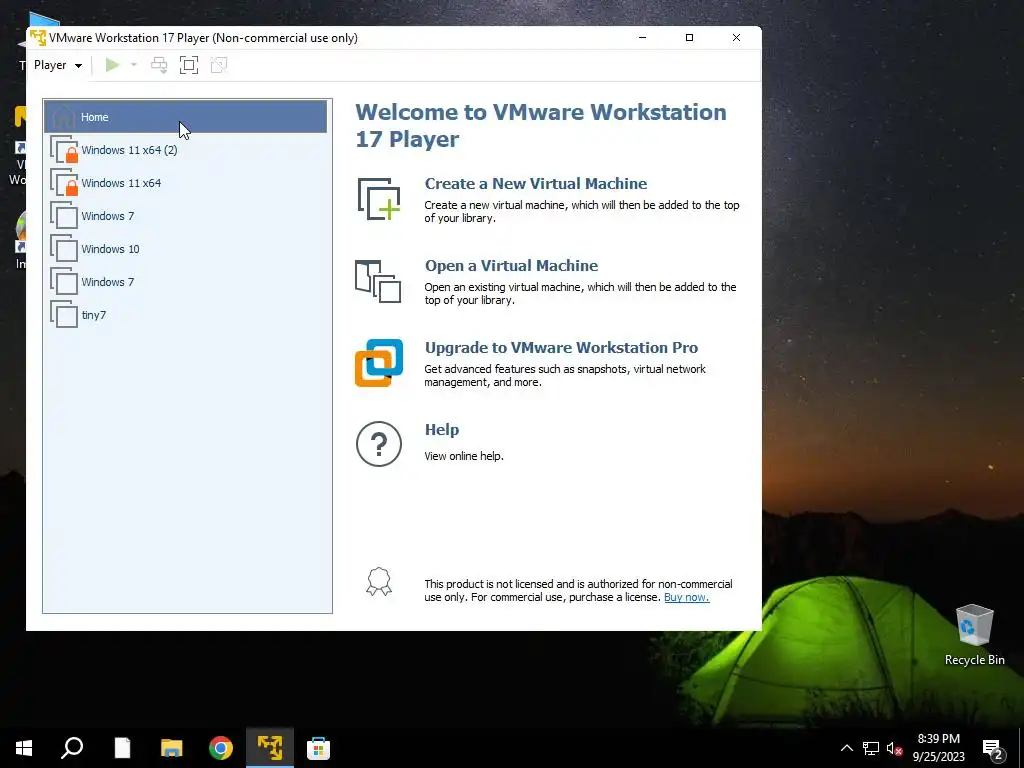Launch Google Chrome from the taskbar

click(x=221, y=748)
